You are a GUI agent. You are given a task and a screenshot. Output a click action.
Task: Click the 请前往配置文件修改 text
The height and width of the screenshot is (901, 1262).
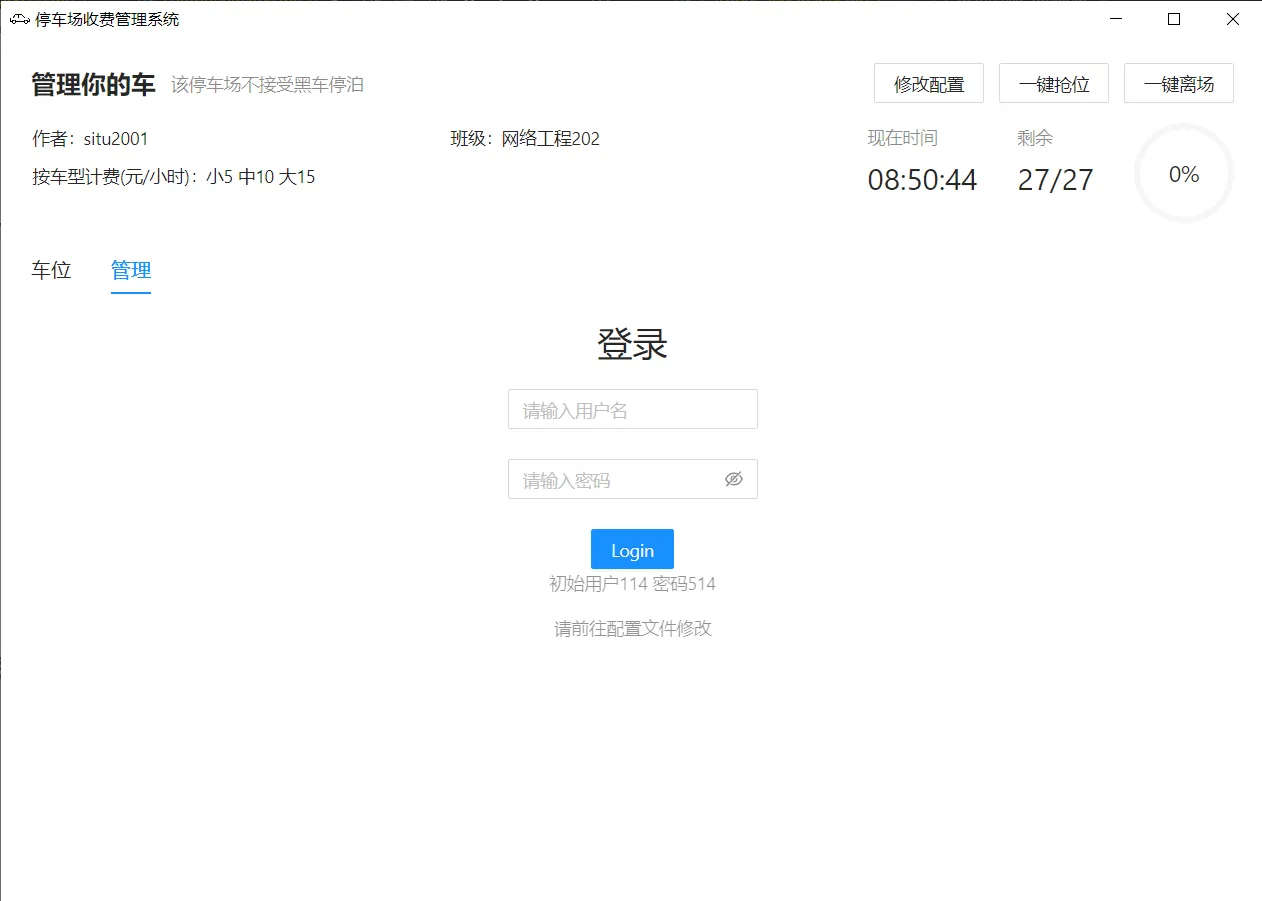(x=632, y=628)
